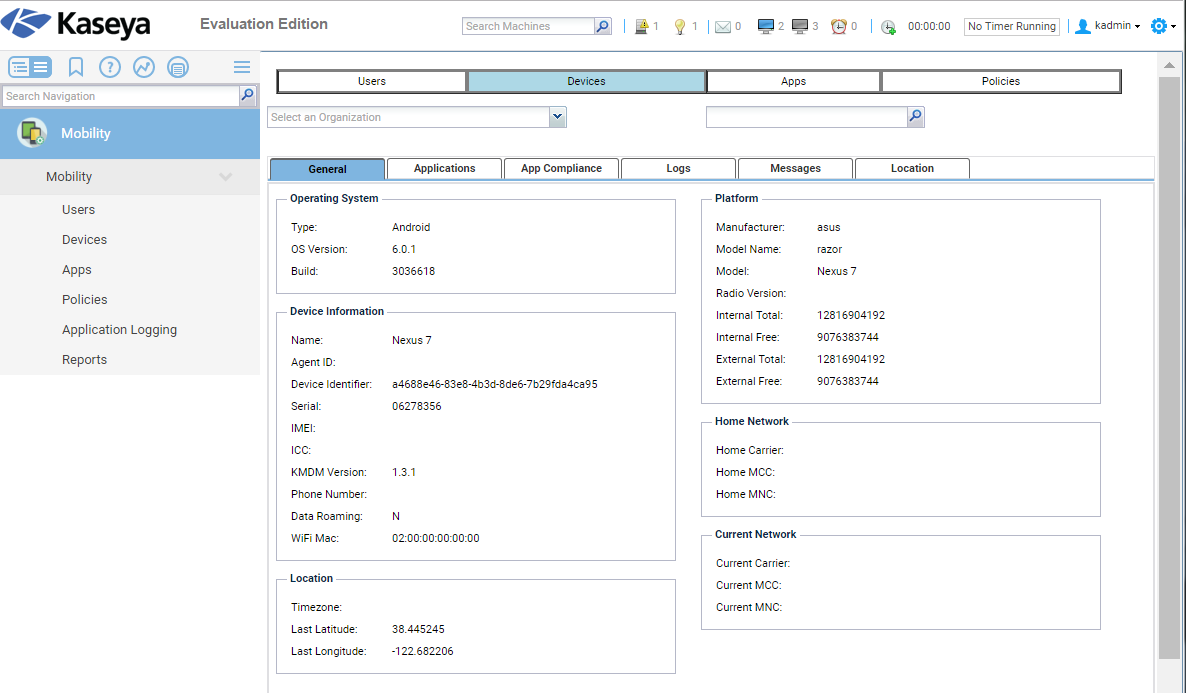The image size is (1186, 693).
Task: Click the device search magnifier button
Action: 915,117
